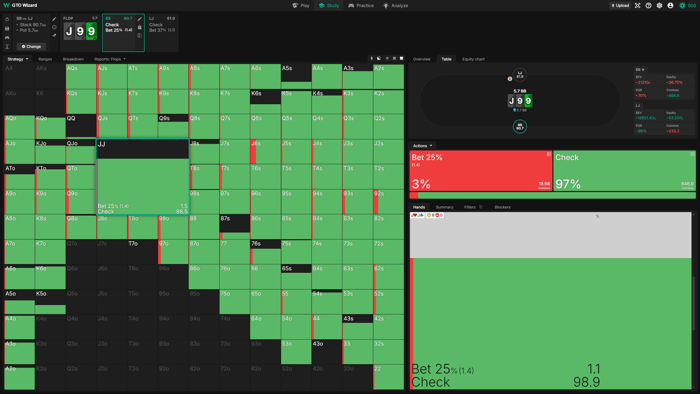The image size is (700, 394).
Task: Switch to the Ranges tab
Action: pyautogui.click(x=45, y=59)
